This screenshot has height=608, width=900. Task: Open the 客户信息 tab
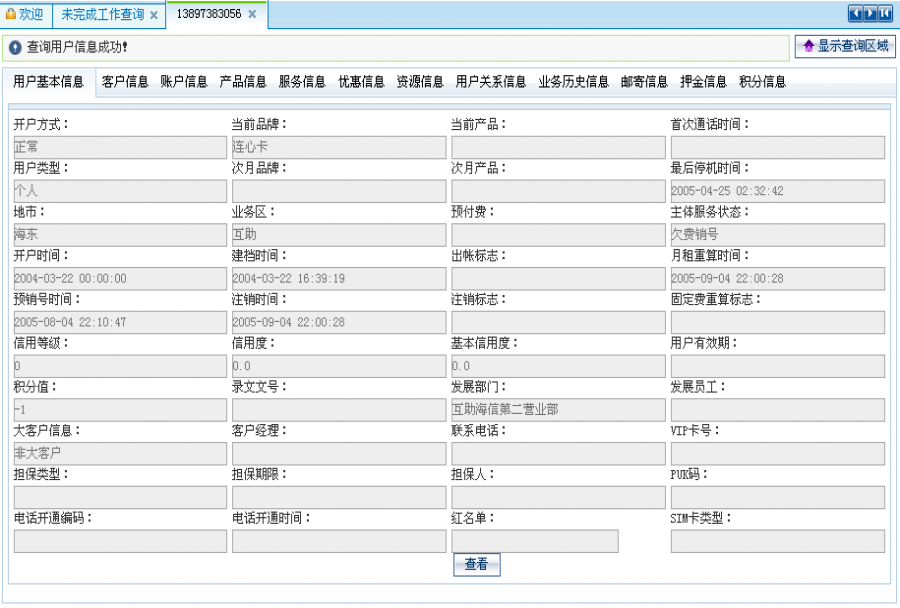click(125, 82)
